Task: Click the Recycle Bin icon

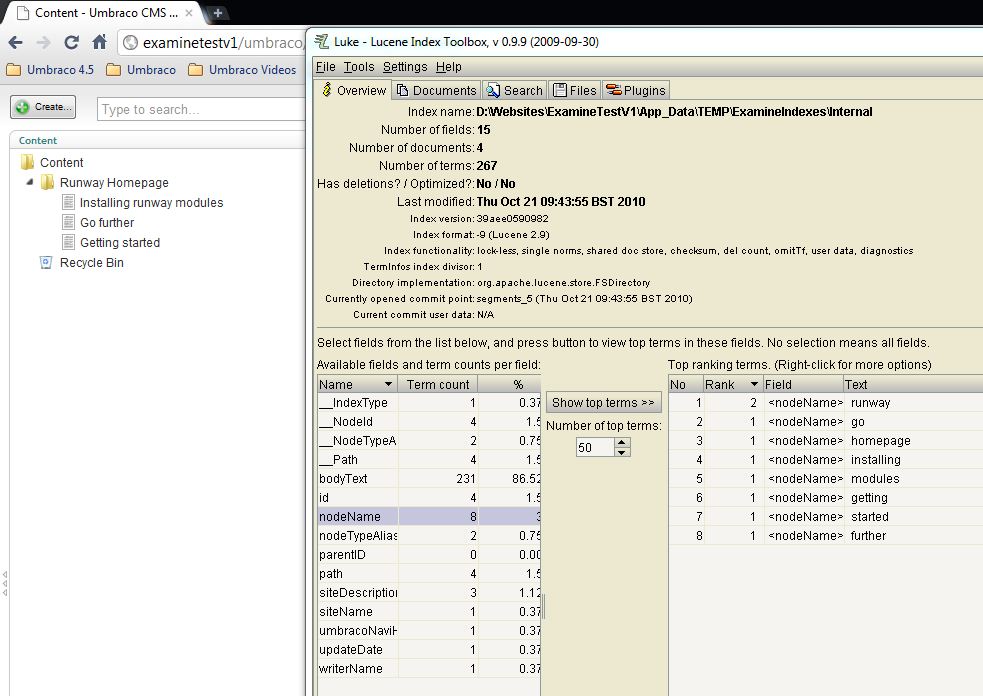Action: click(x=46, y=263)
